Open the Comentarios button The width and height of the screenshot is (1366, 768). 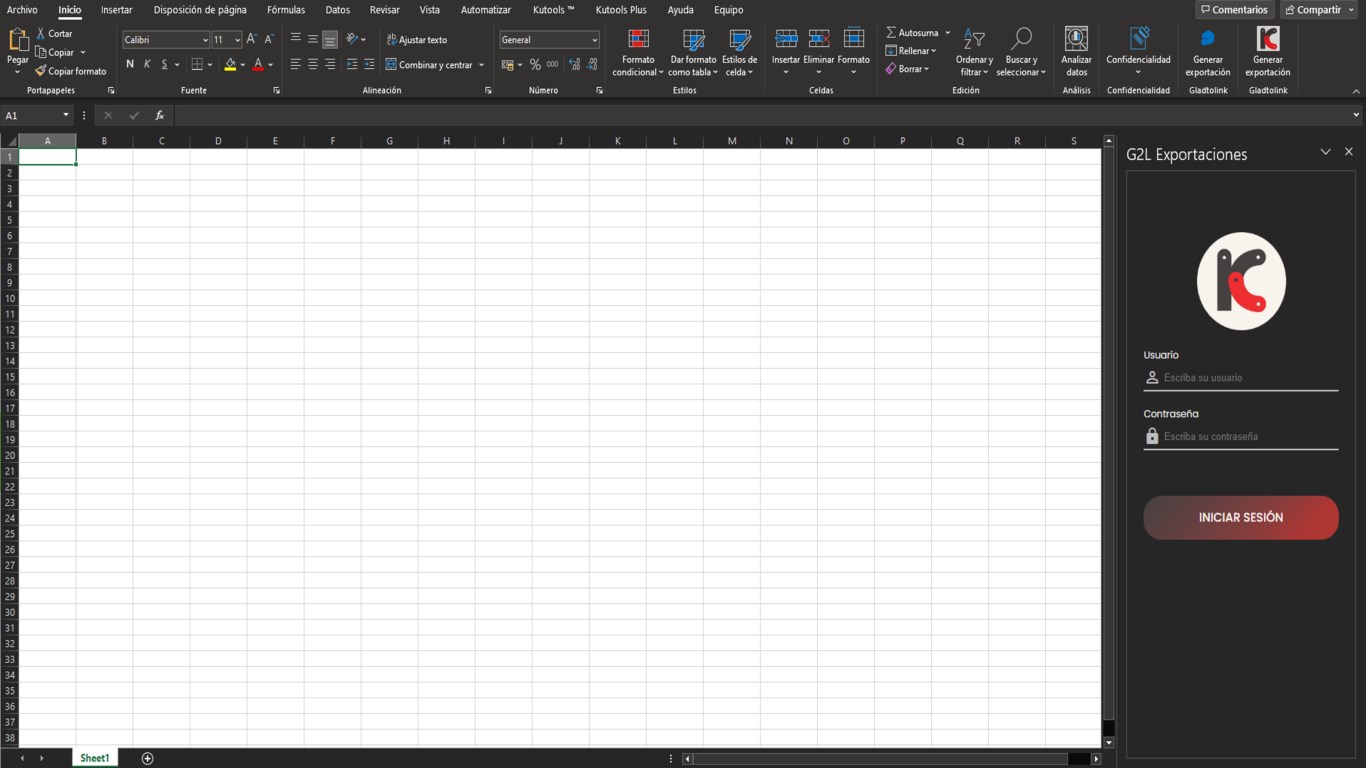point(1235,10)
